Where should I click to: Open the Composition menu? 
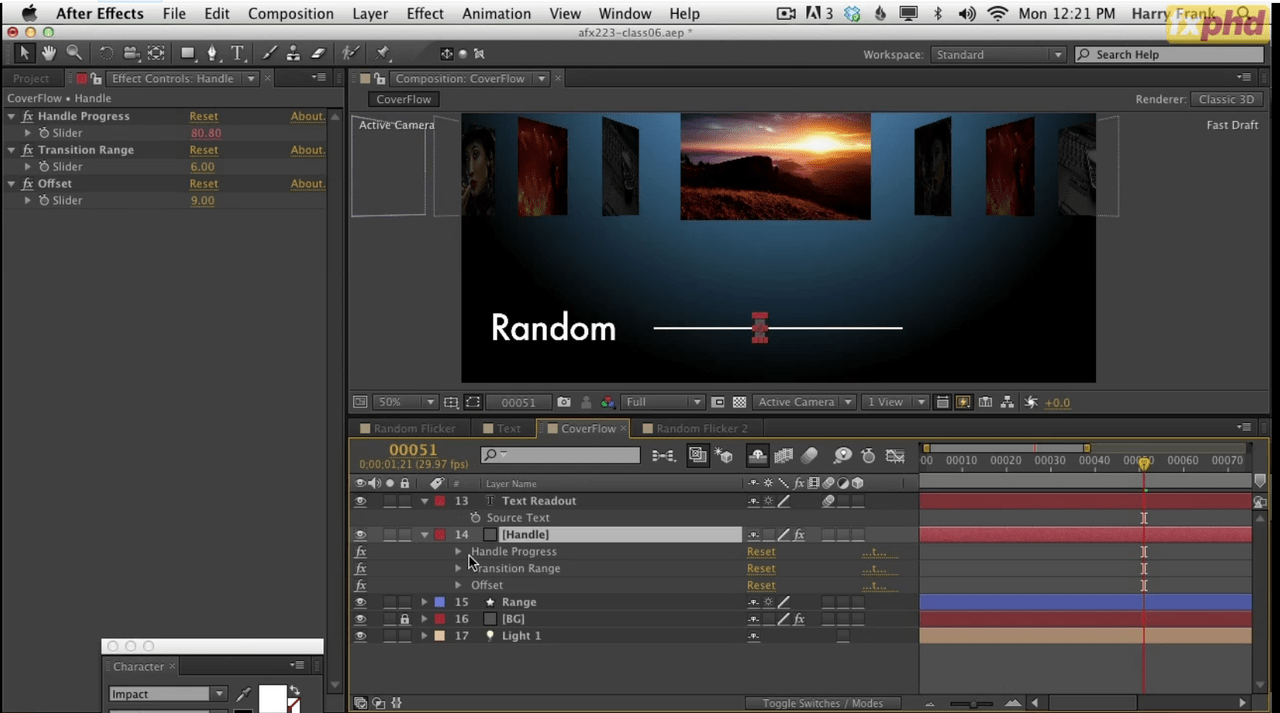(290, 14)
